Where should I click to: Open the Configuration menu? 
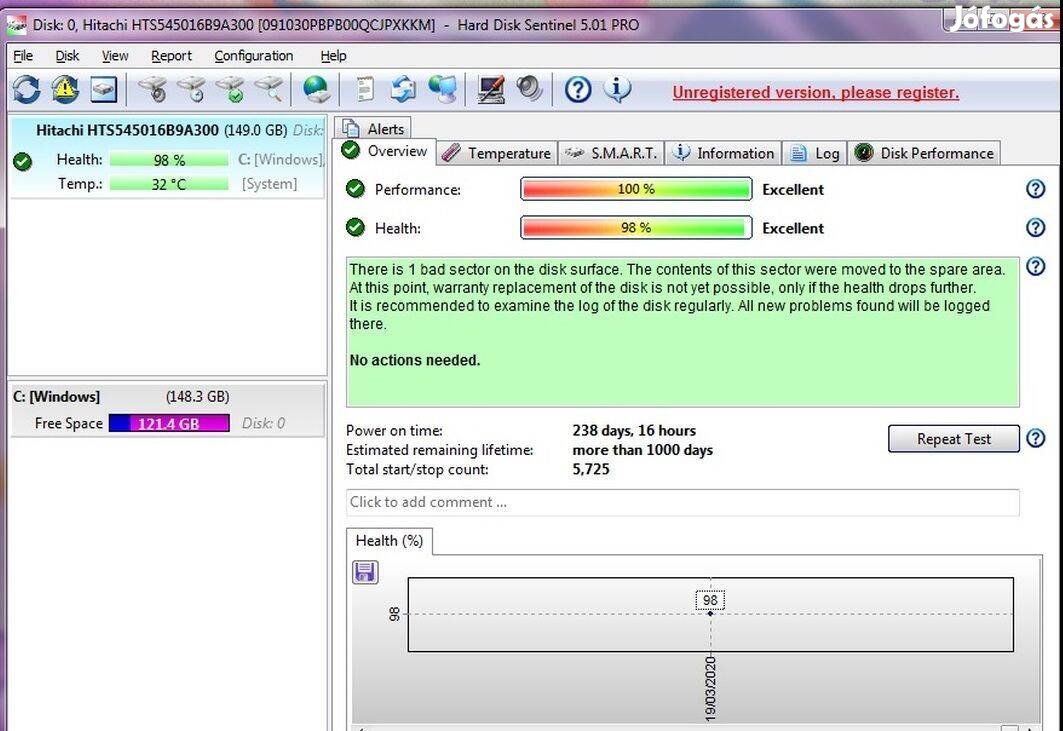pyautogui.click(x=254, y=56)
